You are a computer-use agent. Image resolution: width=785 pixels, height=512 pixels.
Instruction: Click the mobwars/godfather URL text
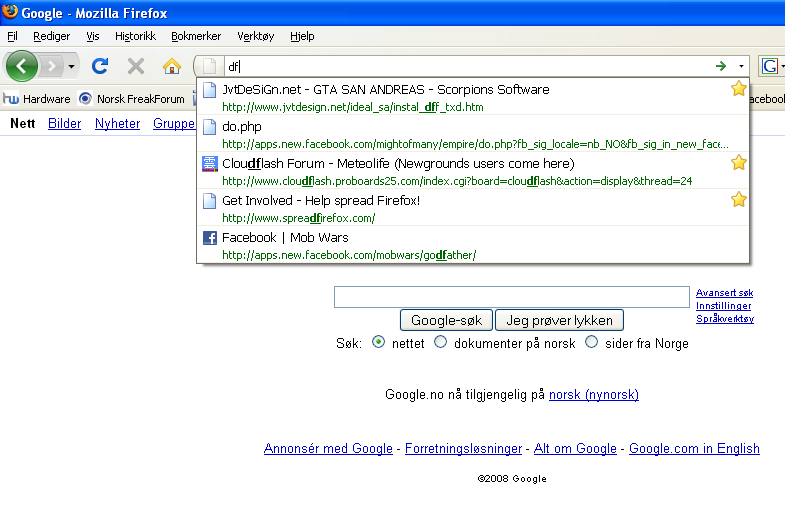(349, 255)
